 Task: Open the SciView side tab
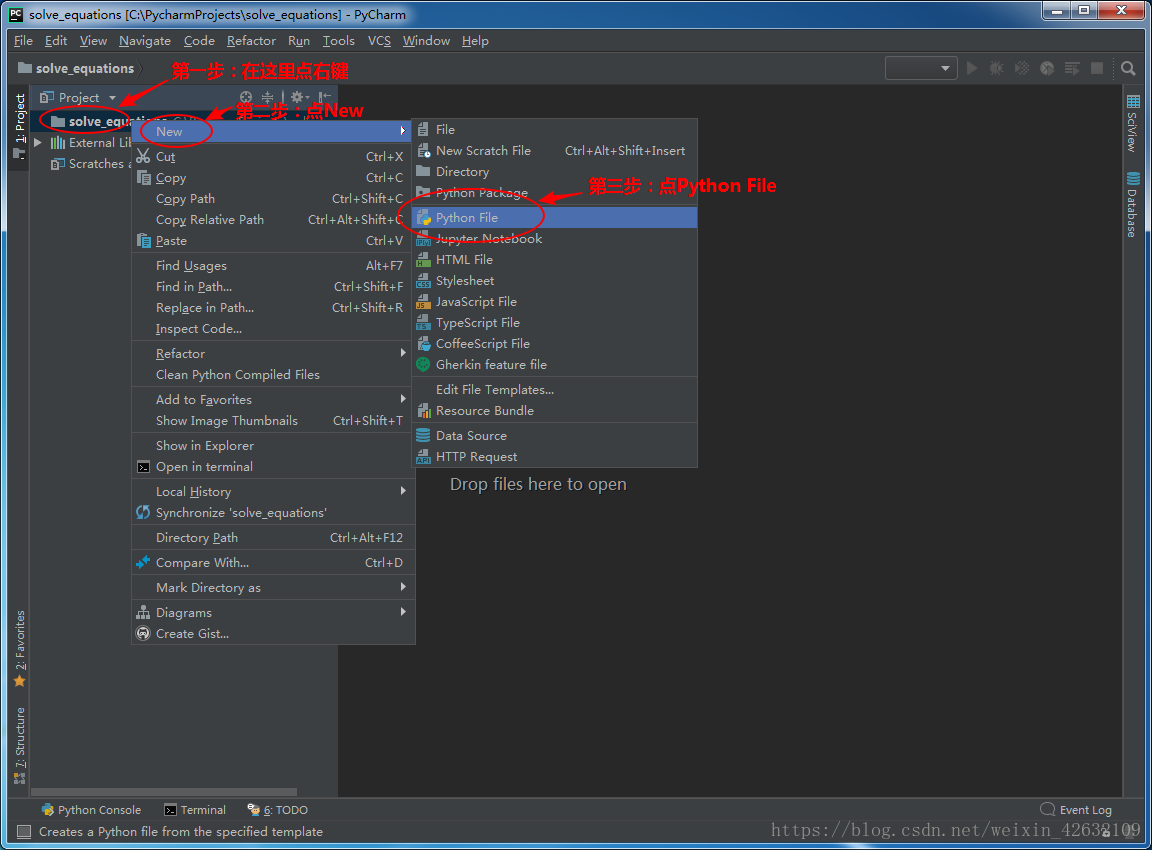[x=1133, y=123]
